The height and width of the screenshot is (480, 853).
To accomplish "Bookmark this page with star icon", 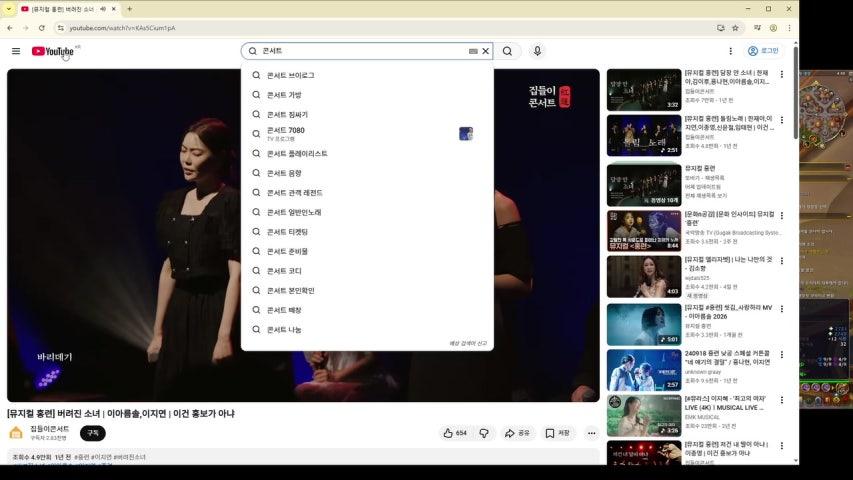I will pyautogui.click(x=735, y=28).
